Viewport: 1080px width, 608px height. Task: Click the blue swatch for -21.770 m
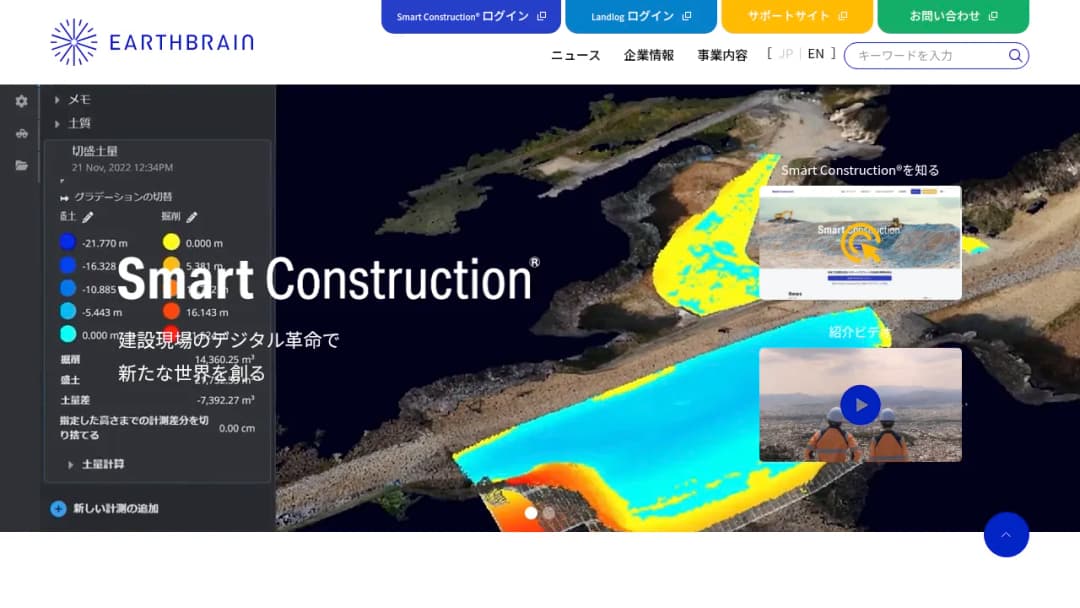coord(68,242)
